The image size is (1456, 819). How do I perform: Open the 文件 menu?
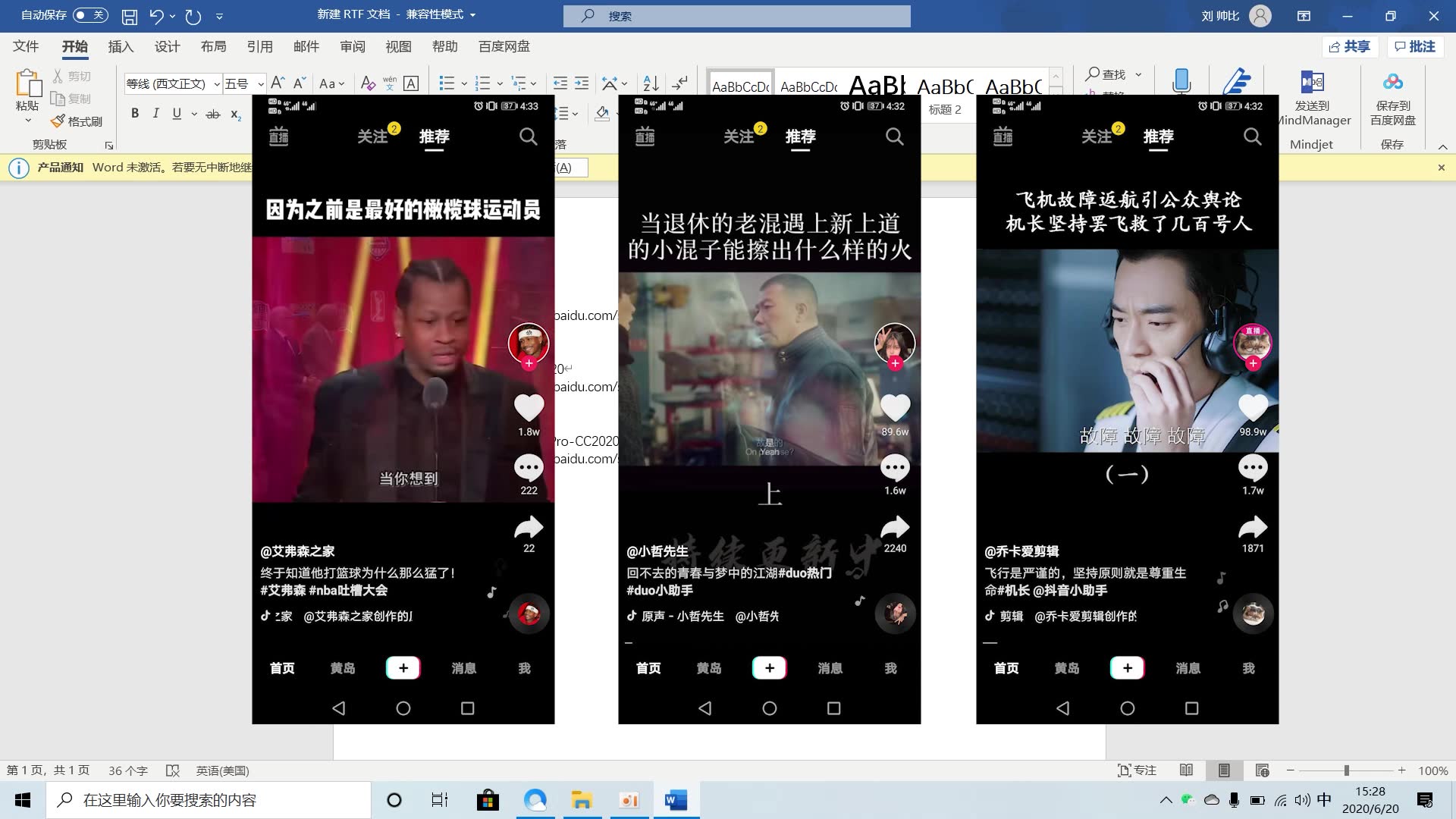tap(26, 46)
